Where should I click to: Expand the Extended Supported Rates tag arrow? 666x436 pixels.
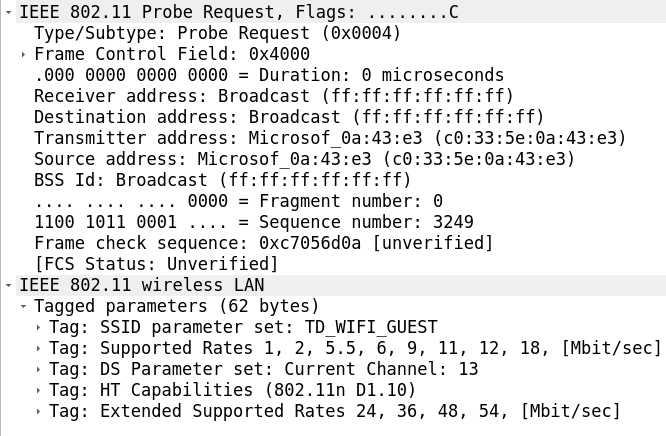[38, 411]
